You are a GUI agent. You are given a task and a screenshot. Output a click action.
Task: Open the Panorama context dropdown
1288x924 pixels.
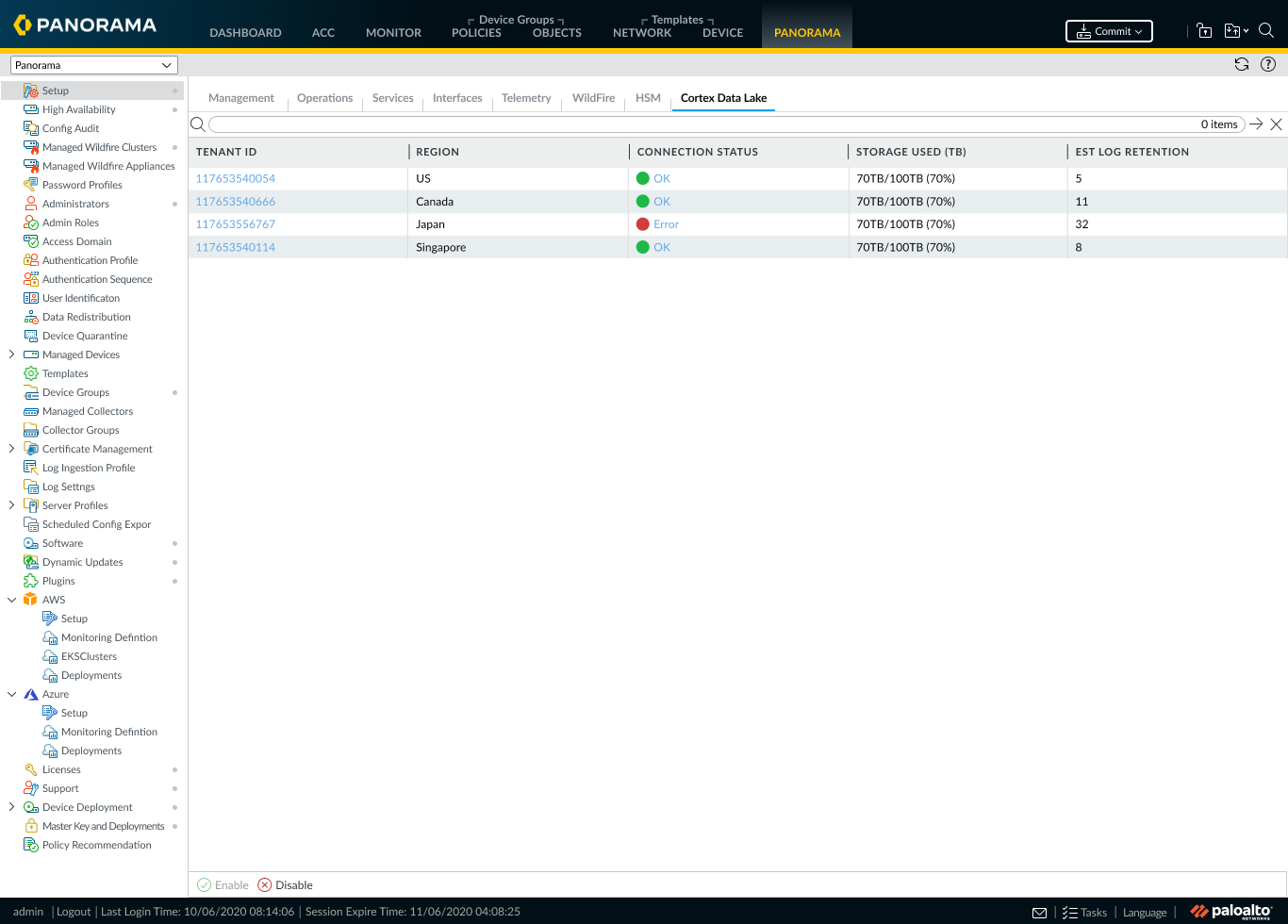(x=92, y=65)
